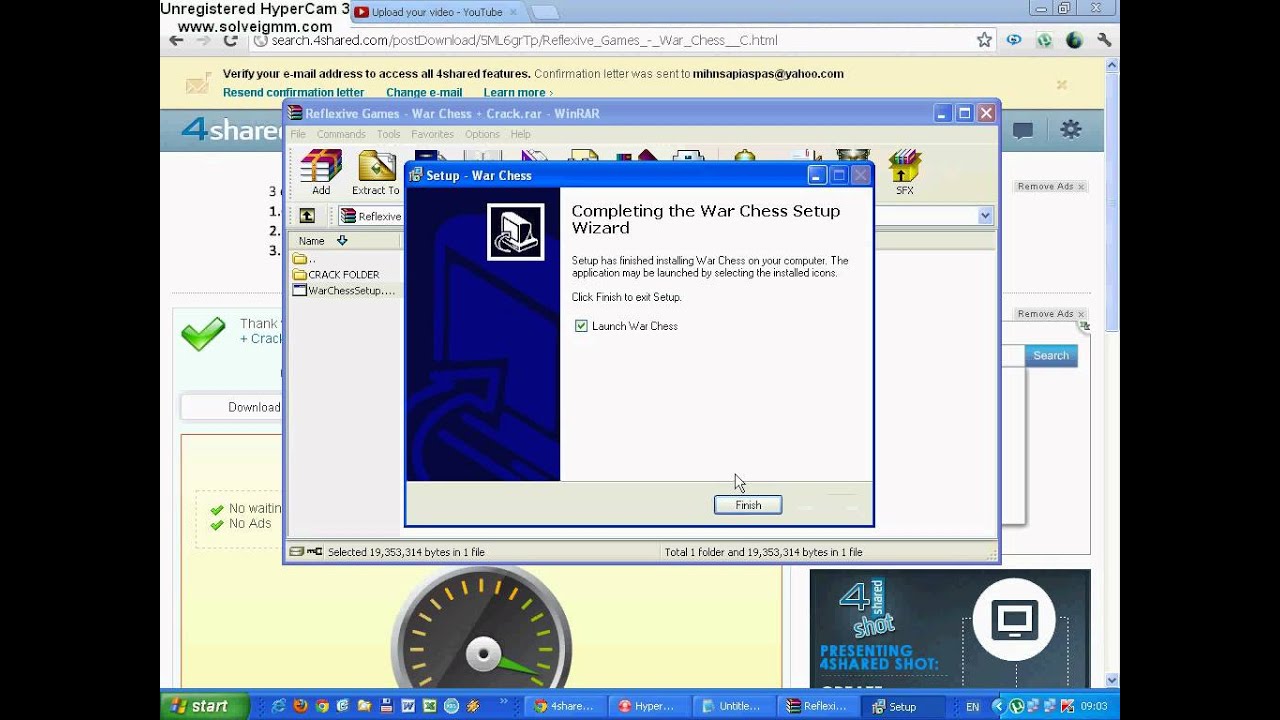The height and width of the screenshot is (720, 1280).
Task: Open the Tools menu in WinRAR
Action: coord(389,134)
